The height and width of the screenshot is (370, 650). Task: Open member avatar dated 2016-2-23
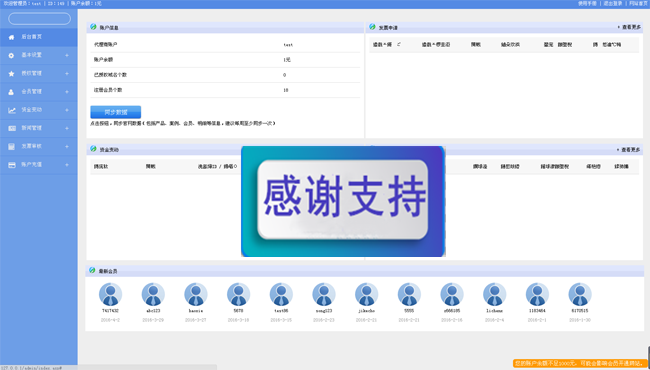pos(324,294)
